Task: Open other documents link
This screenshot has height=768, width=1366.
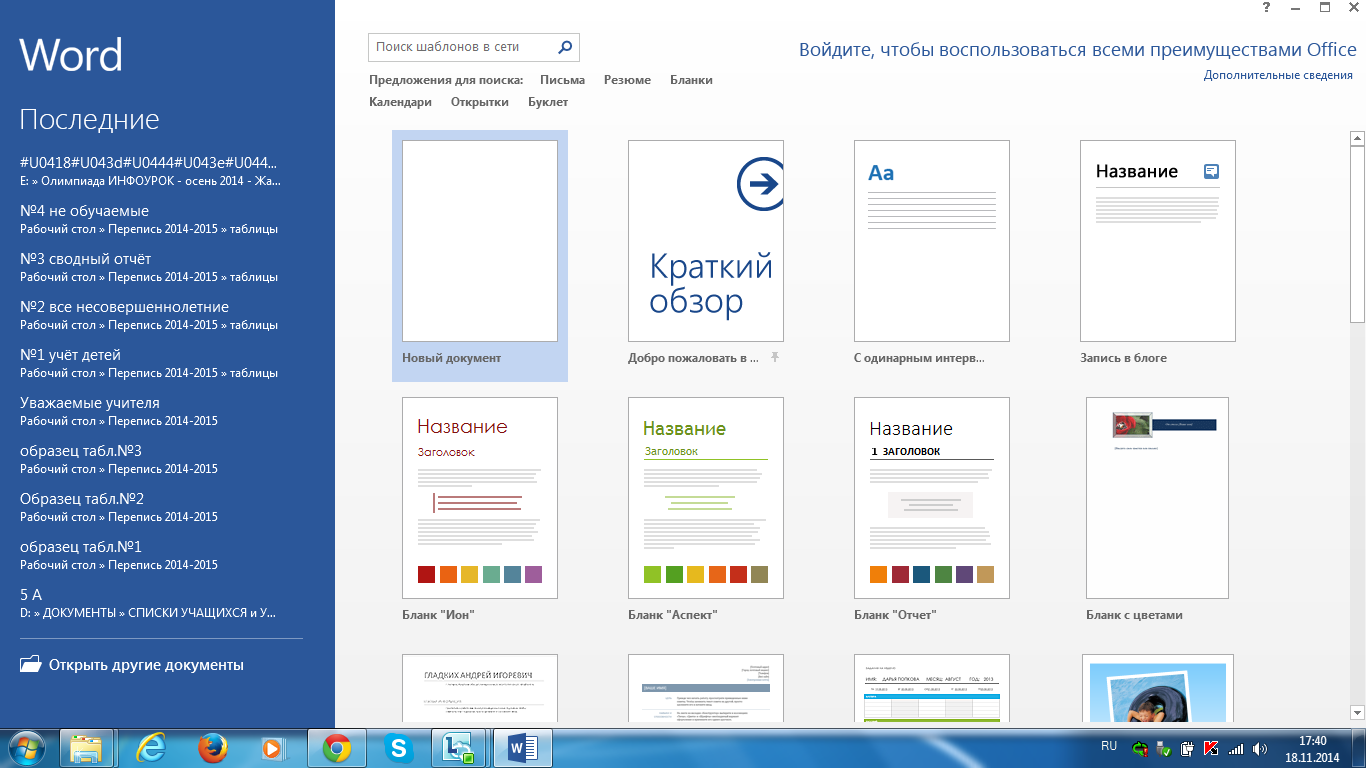Action: 146,665
